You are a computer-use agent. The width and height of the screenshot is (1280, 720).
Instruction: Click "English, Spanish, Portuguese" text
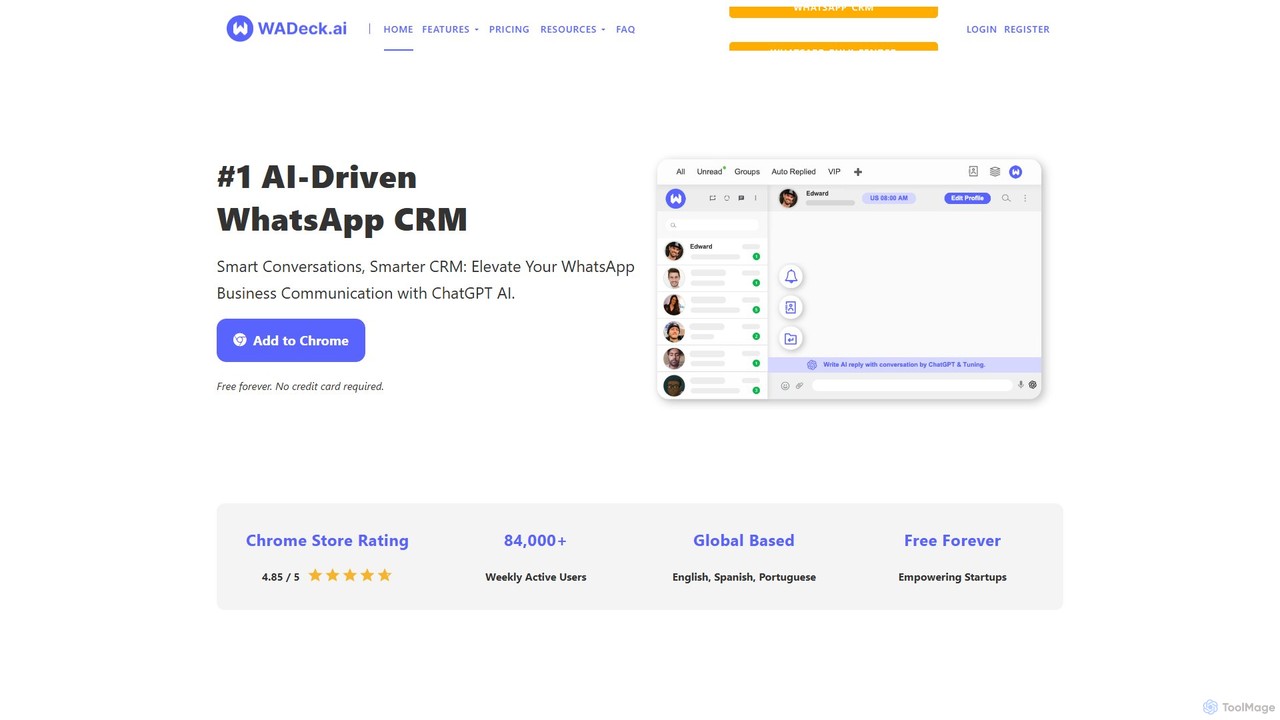point(744,577)
